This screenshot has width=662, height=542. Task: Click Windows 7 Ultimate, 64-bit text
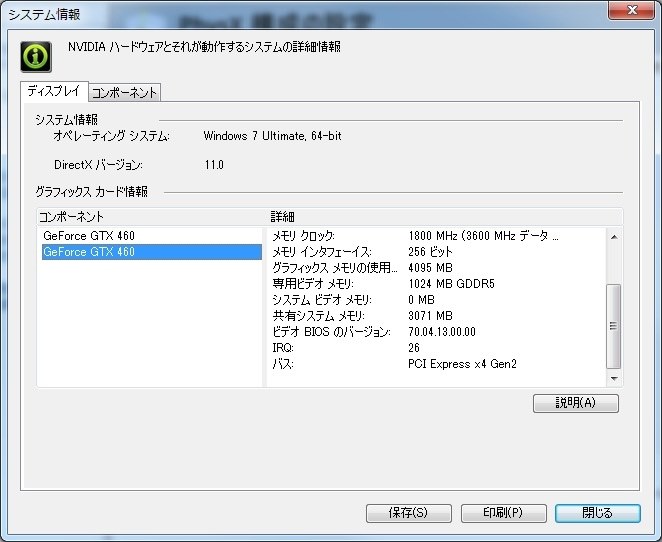click(272, 136)
